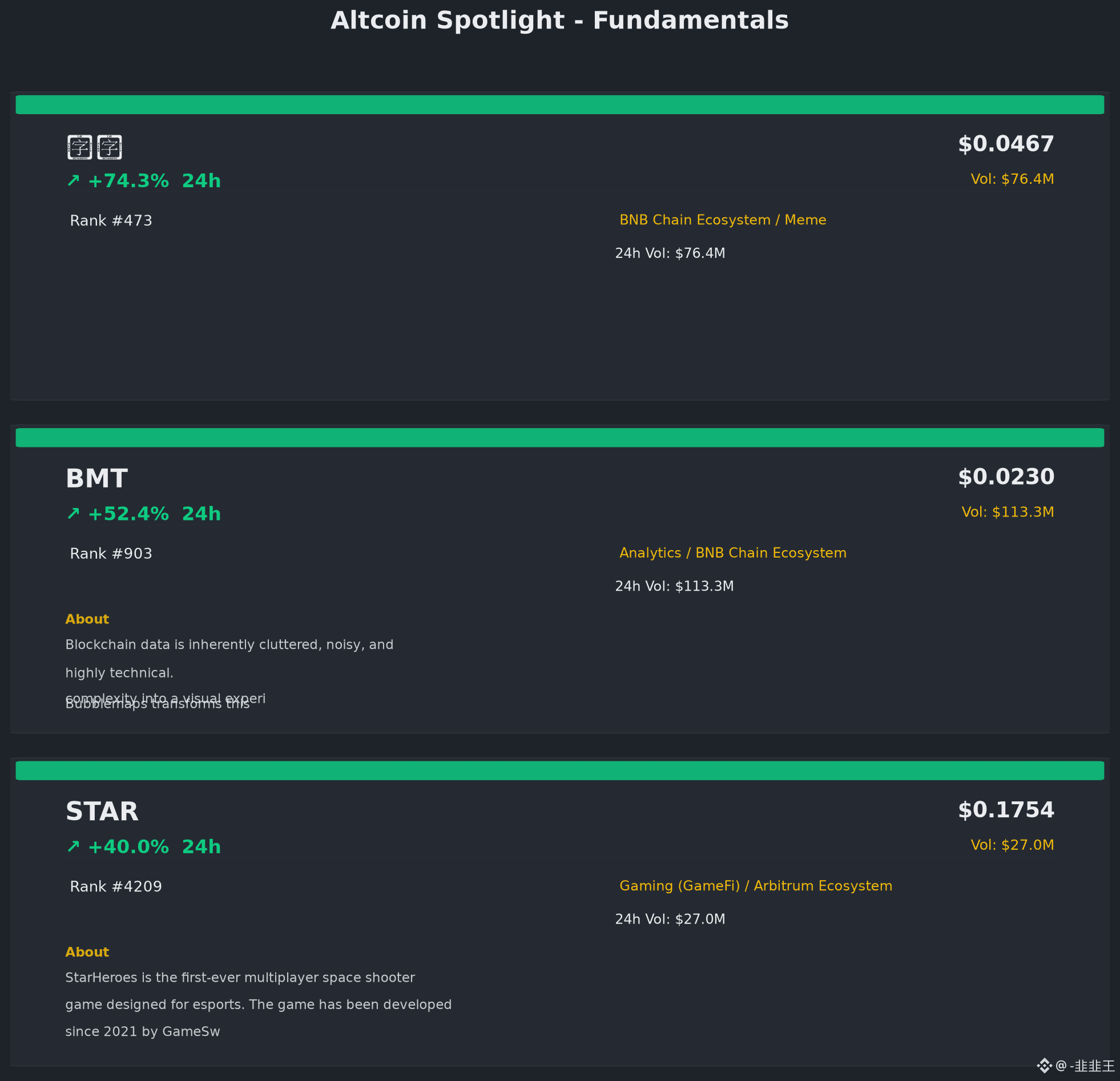Open the Analytics / BNB Chain Ecosystem category
Image resolution: width=1120 pixels, height=1081 pixels.
point(733,553)
